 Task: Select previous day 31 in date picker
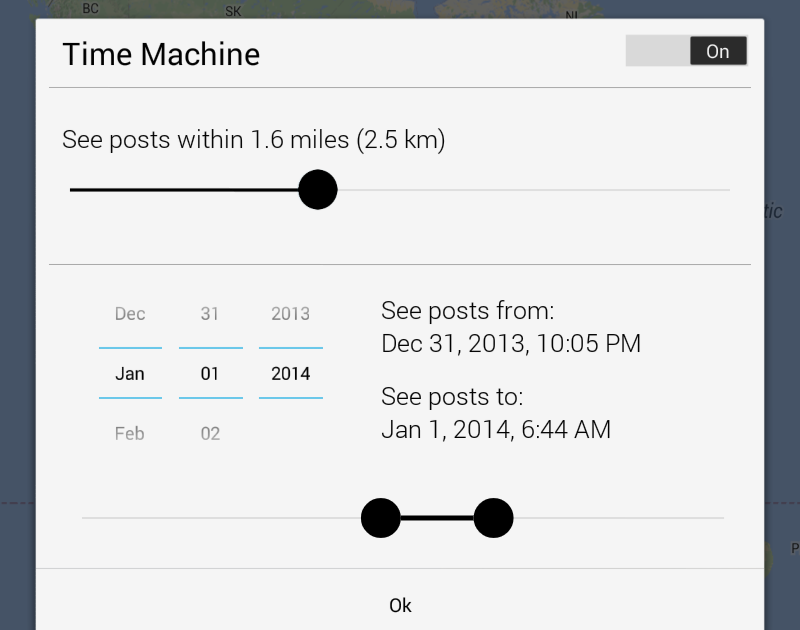[x=210, y=314]
